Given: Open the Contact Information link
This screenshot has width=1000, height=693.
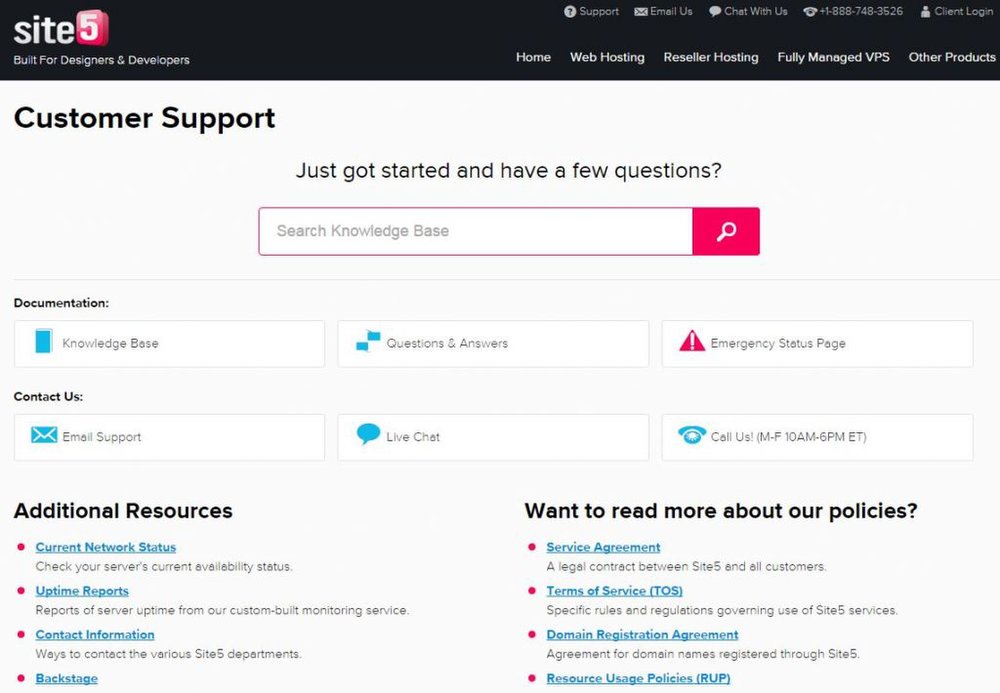Looking at the screenshot, I should point(95,634).
